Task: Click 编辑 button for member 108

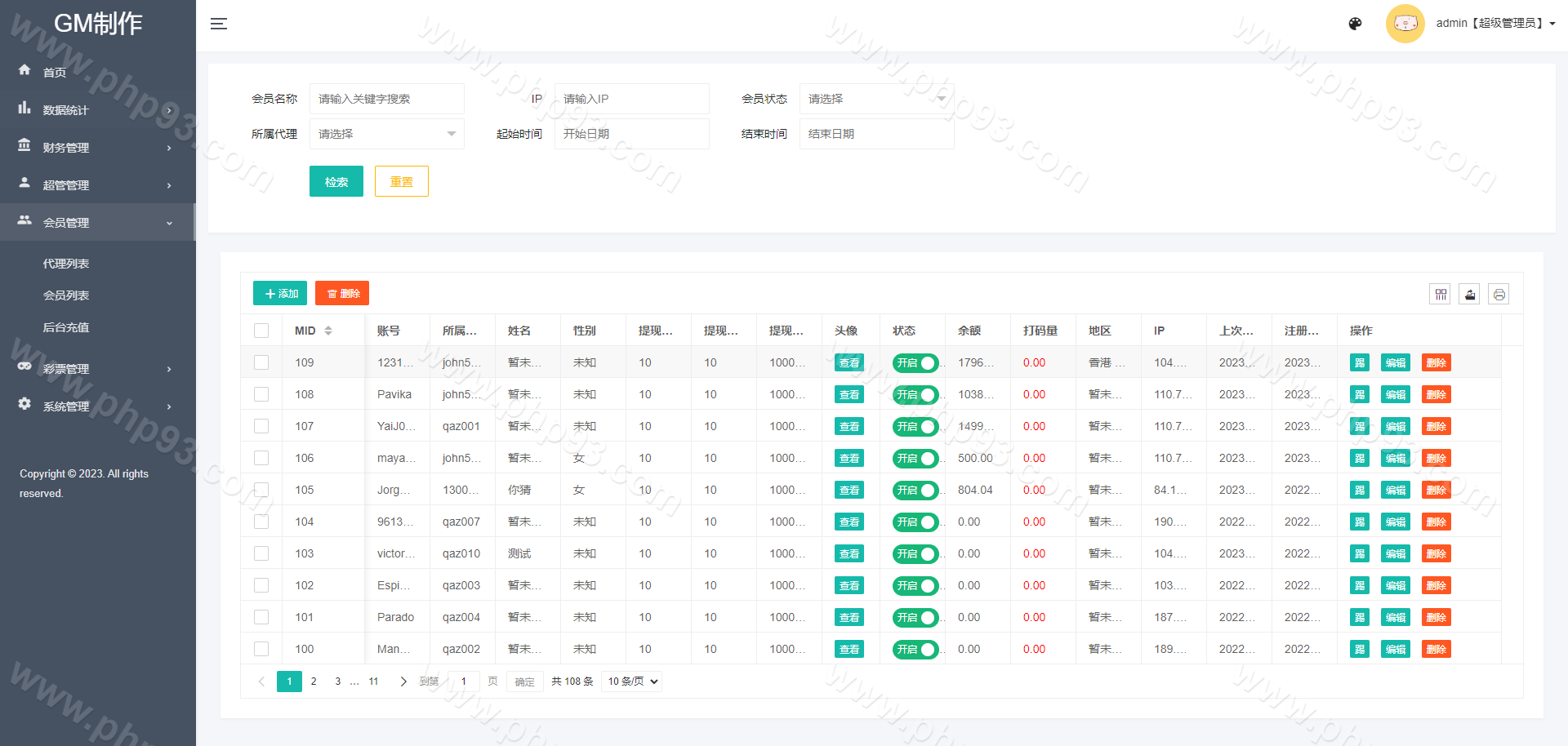Action: click(x=1395, y=395)
